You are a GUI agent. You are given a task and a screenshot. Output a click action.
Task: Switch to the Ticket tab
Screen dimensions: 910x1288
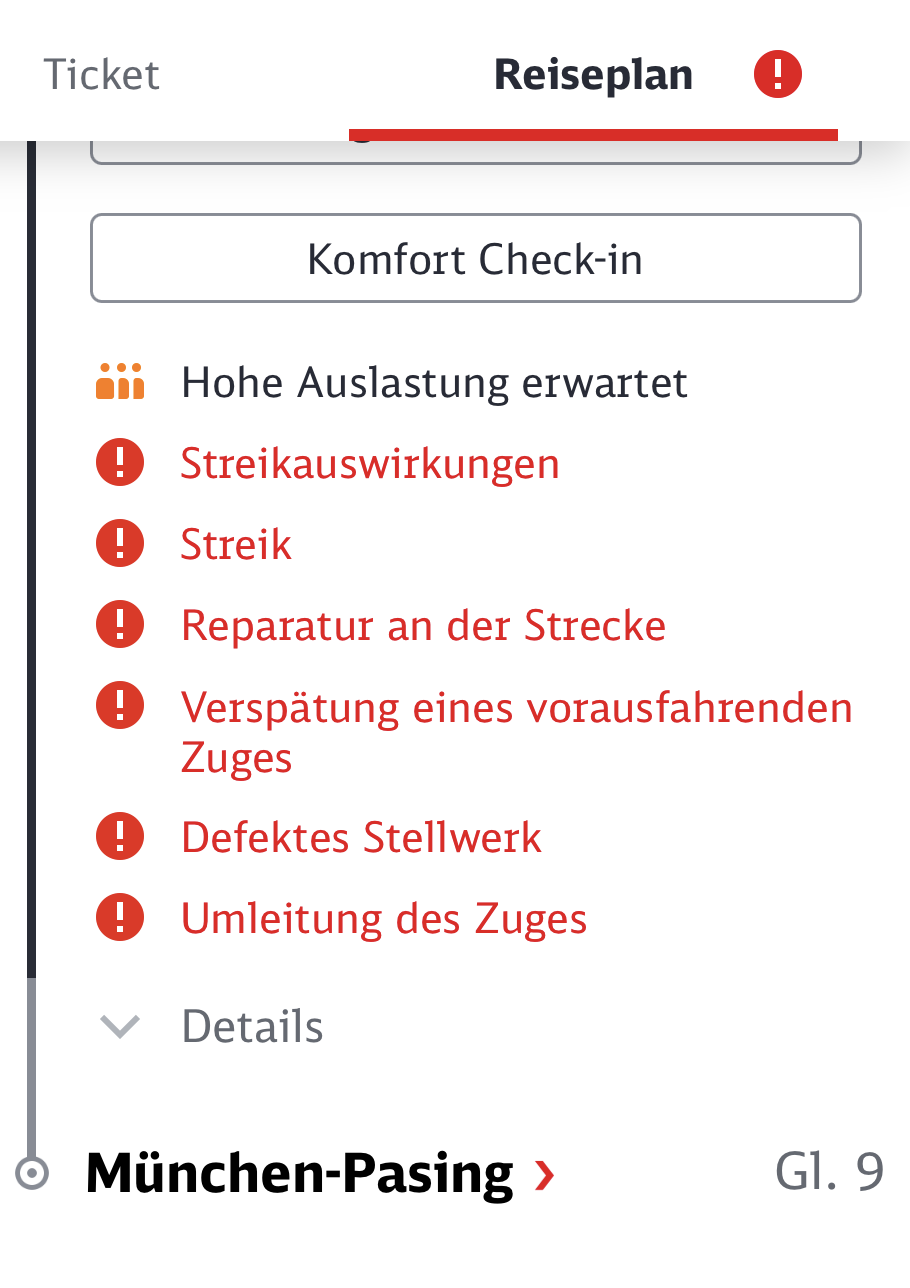click(101, 75)
